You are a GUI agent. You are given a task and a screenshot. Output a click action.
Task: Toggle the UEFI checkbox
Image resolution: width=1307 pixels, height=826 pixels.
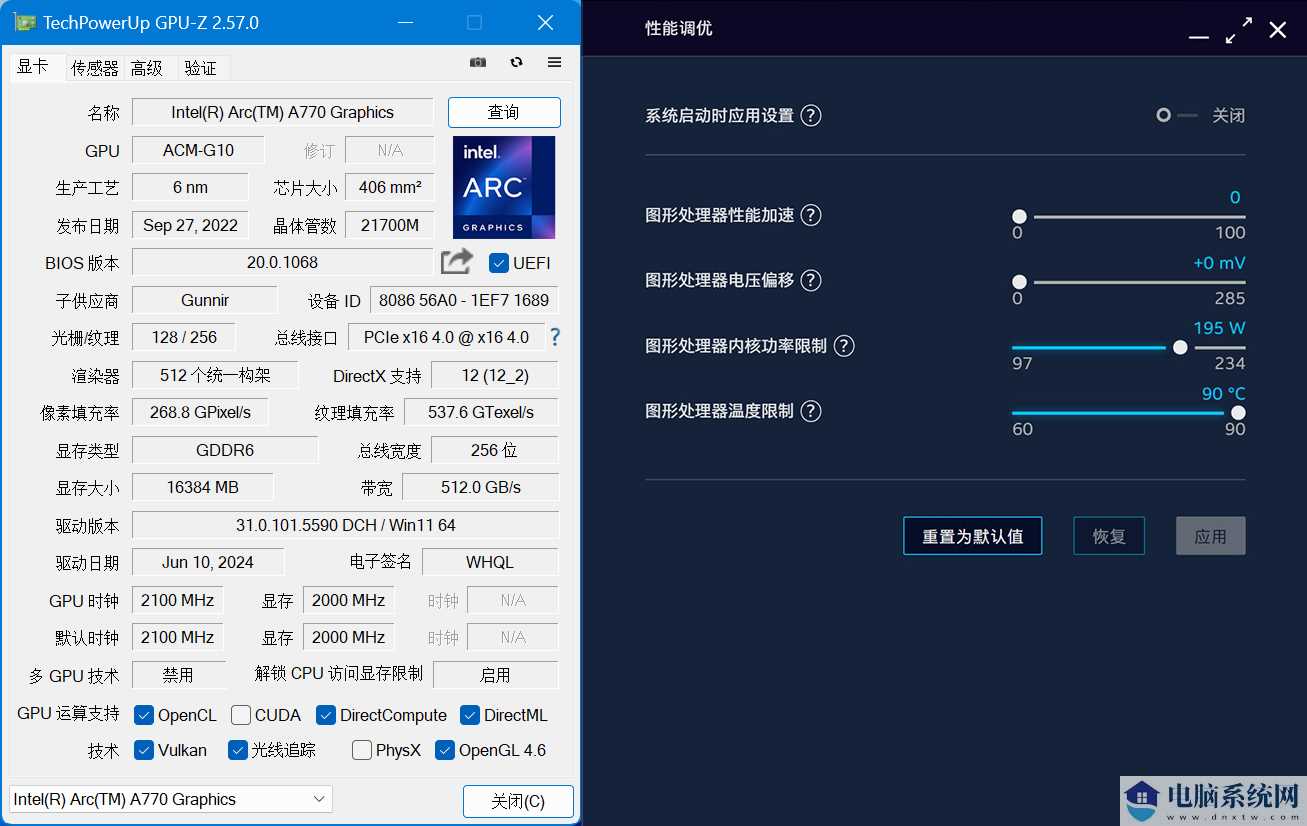click(x=499, y=263)
